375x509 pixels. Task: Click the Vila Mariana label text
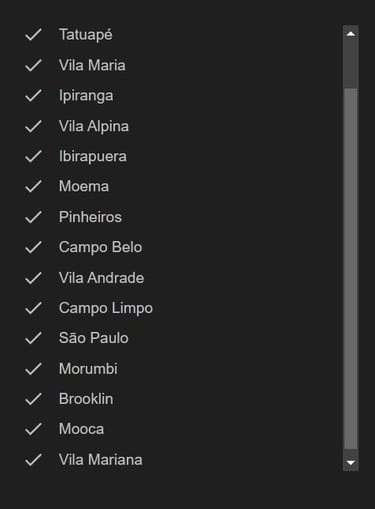click(x=101, y=460)
